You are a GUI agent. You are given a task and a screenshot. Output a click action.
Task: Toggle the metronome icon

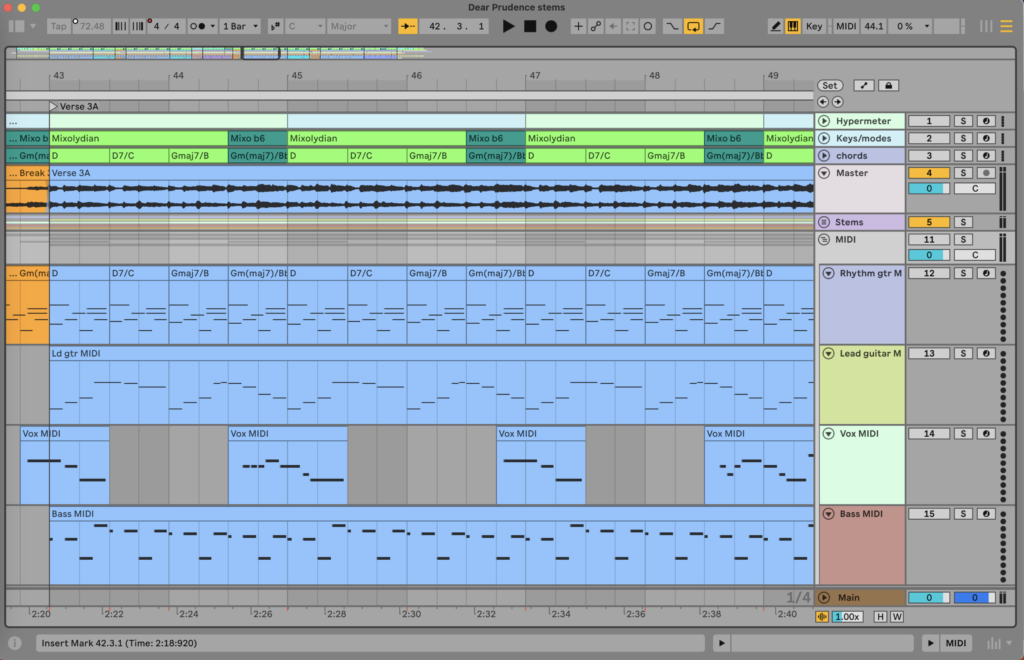(197, 26)
